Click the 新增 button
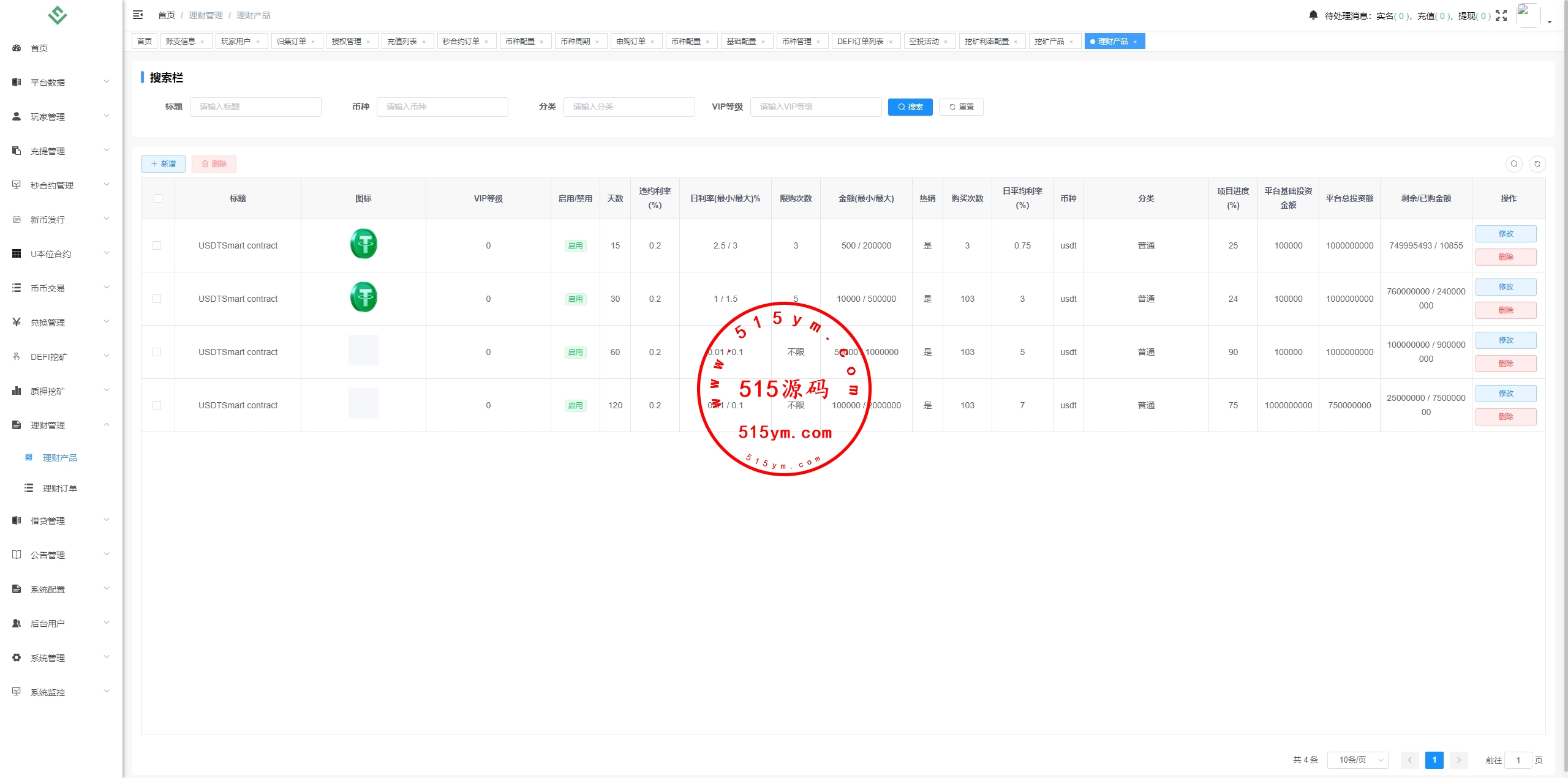The image size is (1568, 778). 163,163
